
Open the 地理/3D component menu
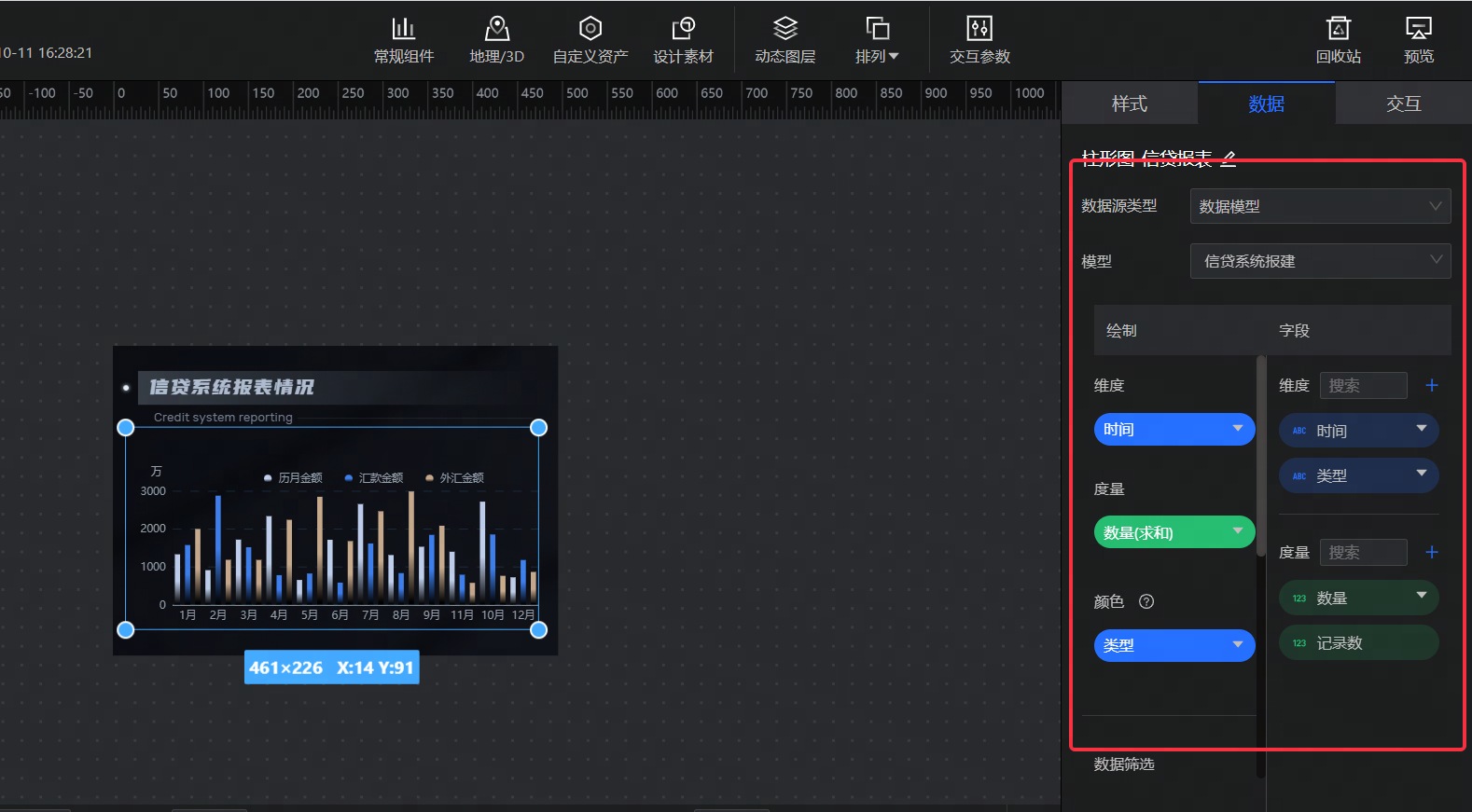496,29
